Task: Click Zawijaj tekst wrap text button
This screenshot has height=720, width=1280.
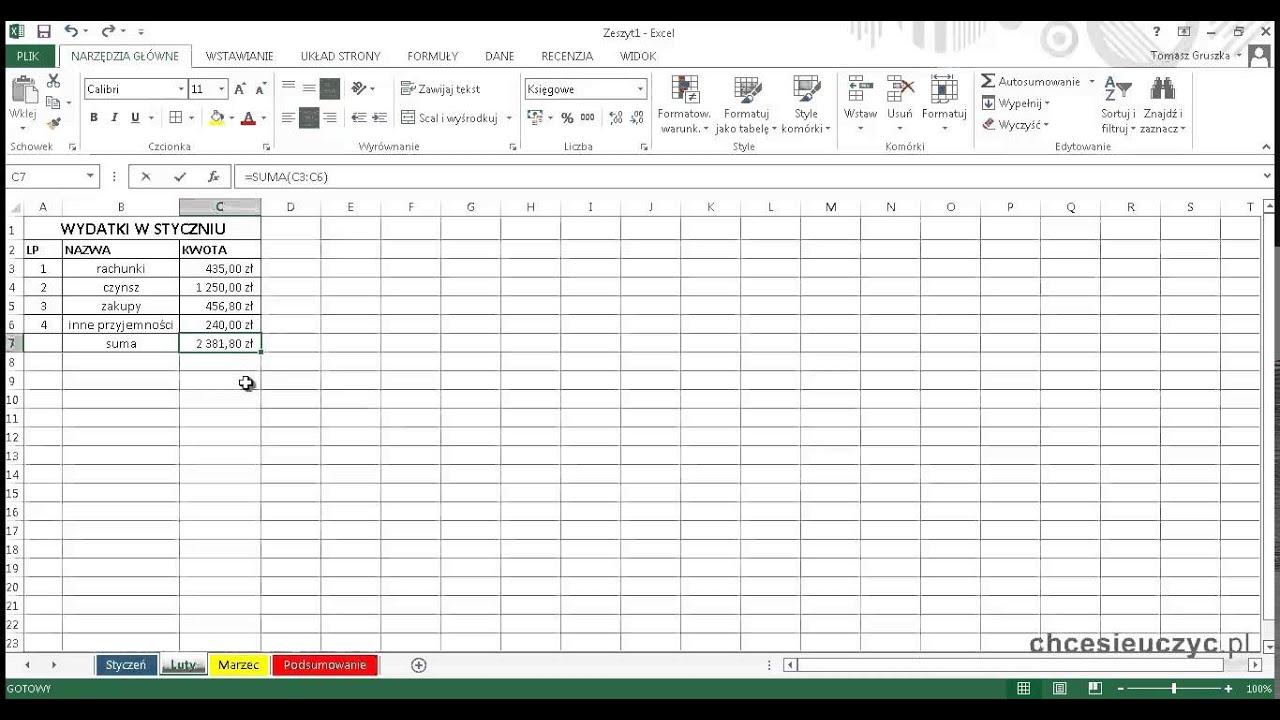Action: [x=441, y=89]
